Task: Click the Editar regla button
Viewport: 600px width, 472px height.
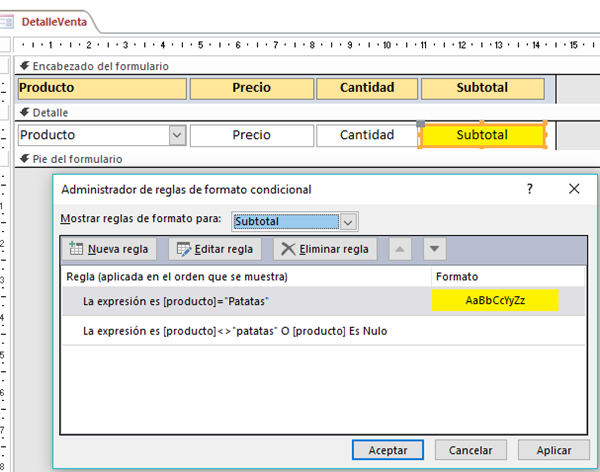Action: [x=216, y=249]
